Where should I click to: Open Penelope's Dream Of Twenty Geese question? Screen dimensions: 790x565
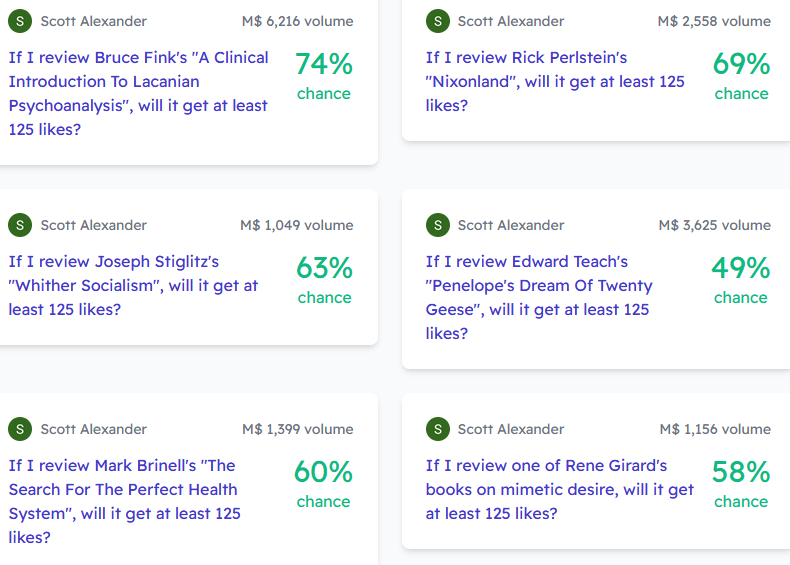[x=539, y=297]
